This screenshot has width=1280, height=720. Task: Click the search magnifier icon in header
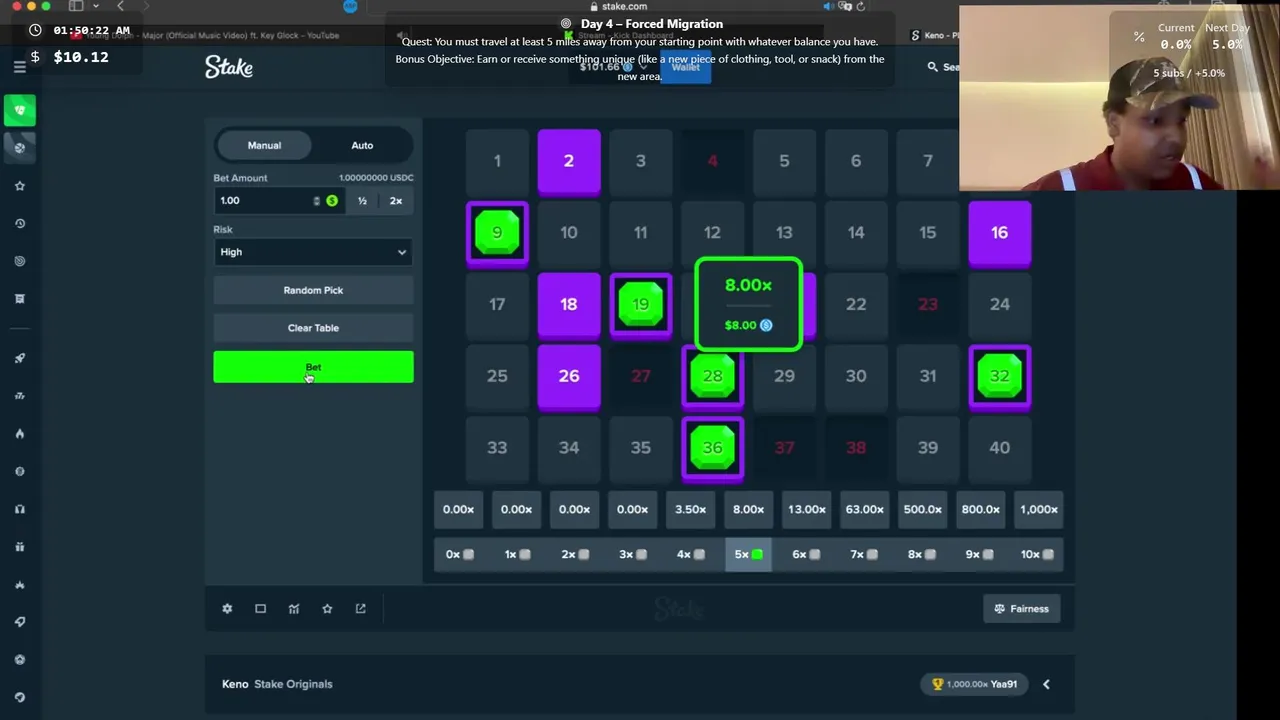tap(932, 67)
